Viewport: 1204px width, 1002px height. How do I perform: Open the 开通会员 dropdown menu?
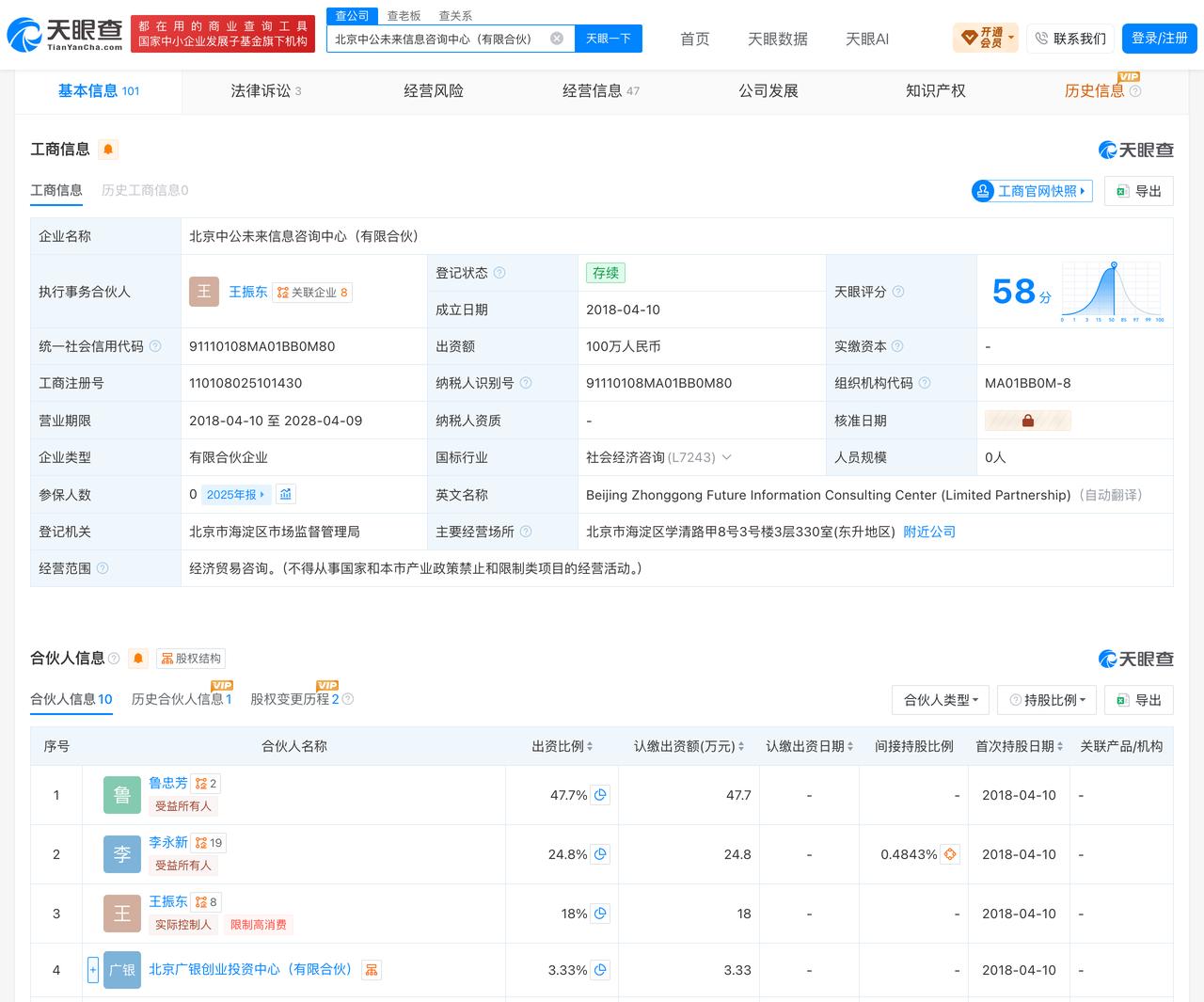pos(985,39)
